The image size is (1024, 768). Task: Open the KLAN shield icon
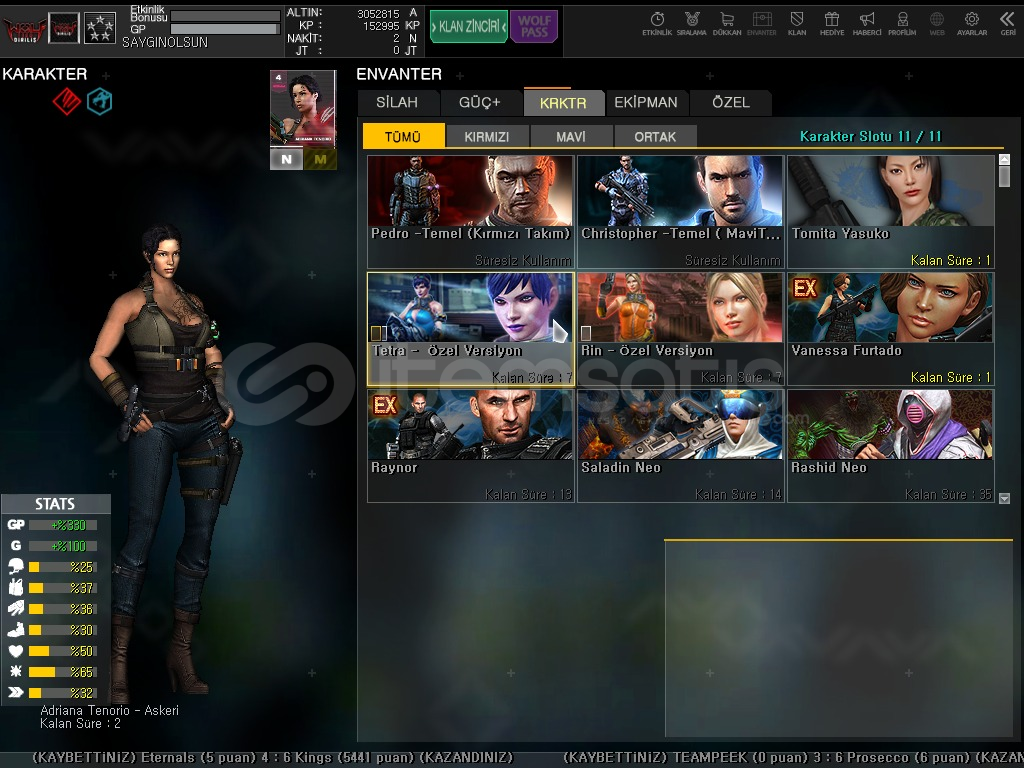(x=797, y=24)
